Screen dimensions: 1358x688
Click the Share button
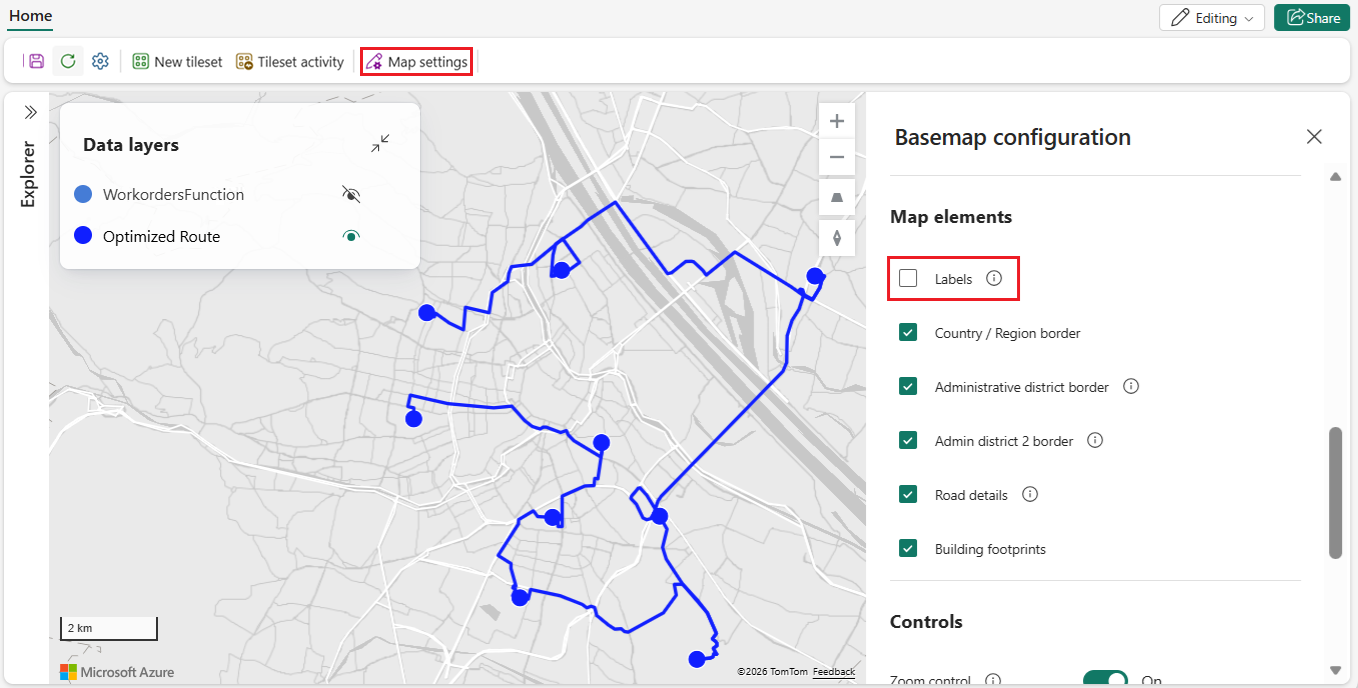pyautogui.click(x=1312, y=18)
